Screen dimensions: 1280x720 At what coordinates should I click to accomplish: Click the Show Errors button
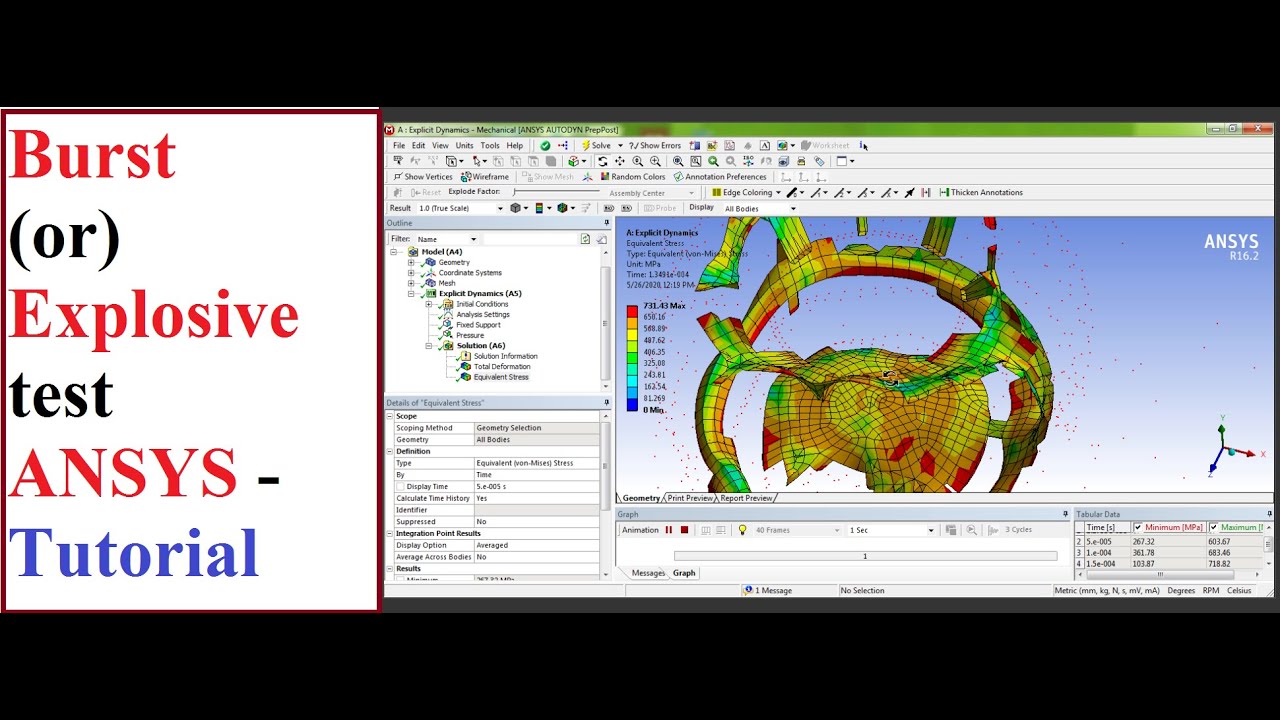point(655,146)
